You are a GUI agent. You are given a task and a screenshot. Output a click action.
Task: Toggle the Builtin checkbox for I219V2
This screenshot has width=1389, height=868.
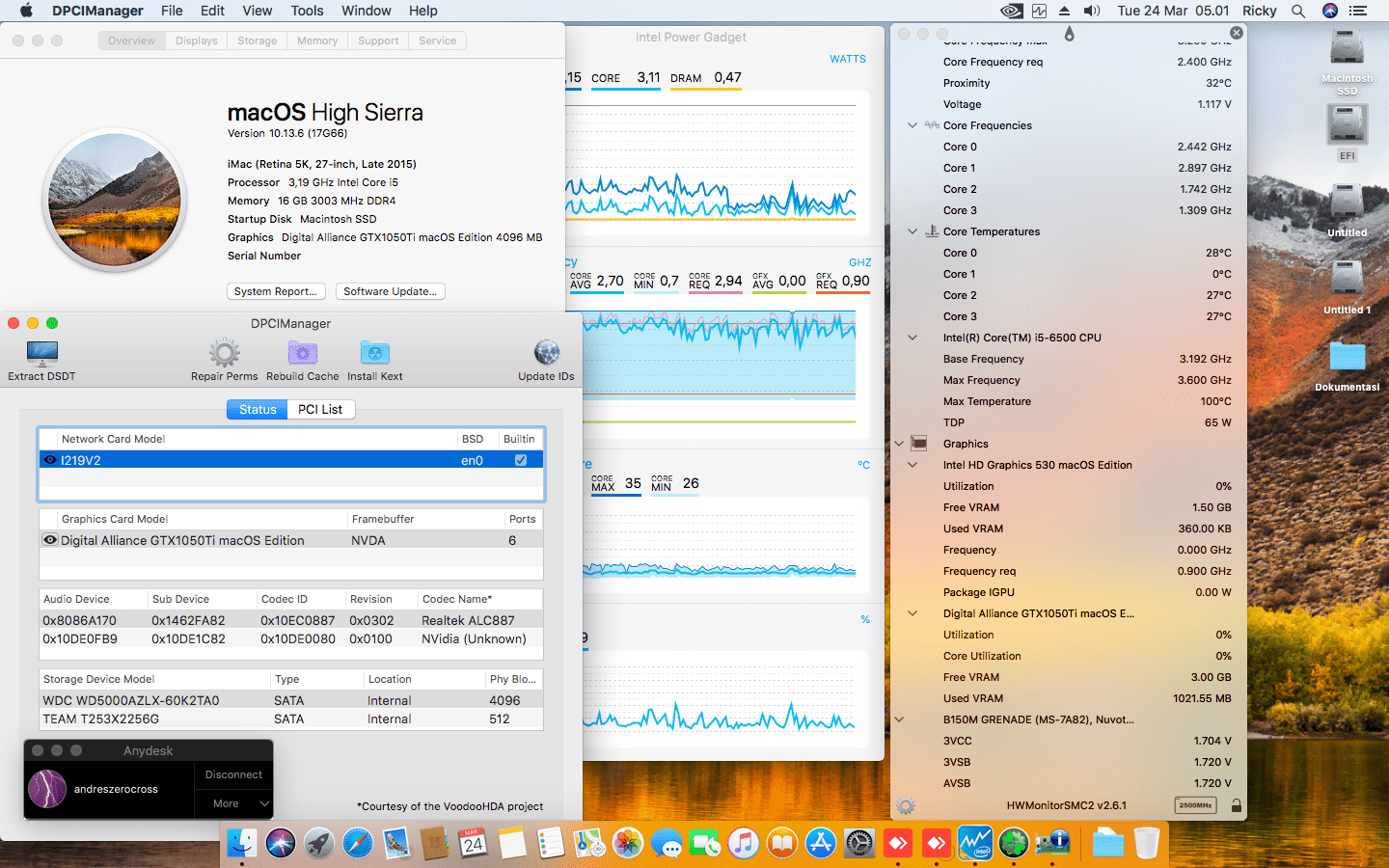tap(521, 460)
